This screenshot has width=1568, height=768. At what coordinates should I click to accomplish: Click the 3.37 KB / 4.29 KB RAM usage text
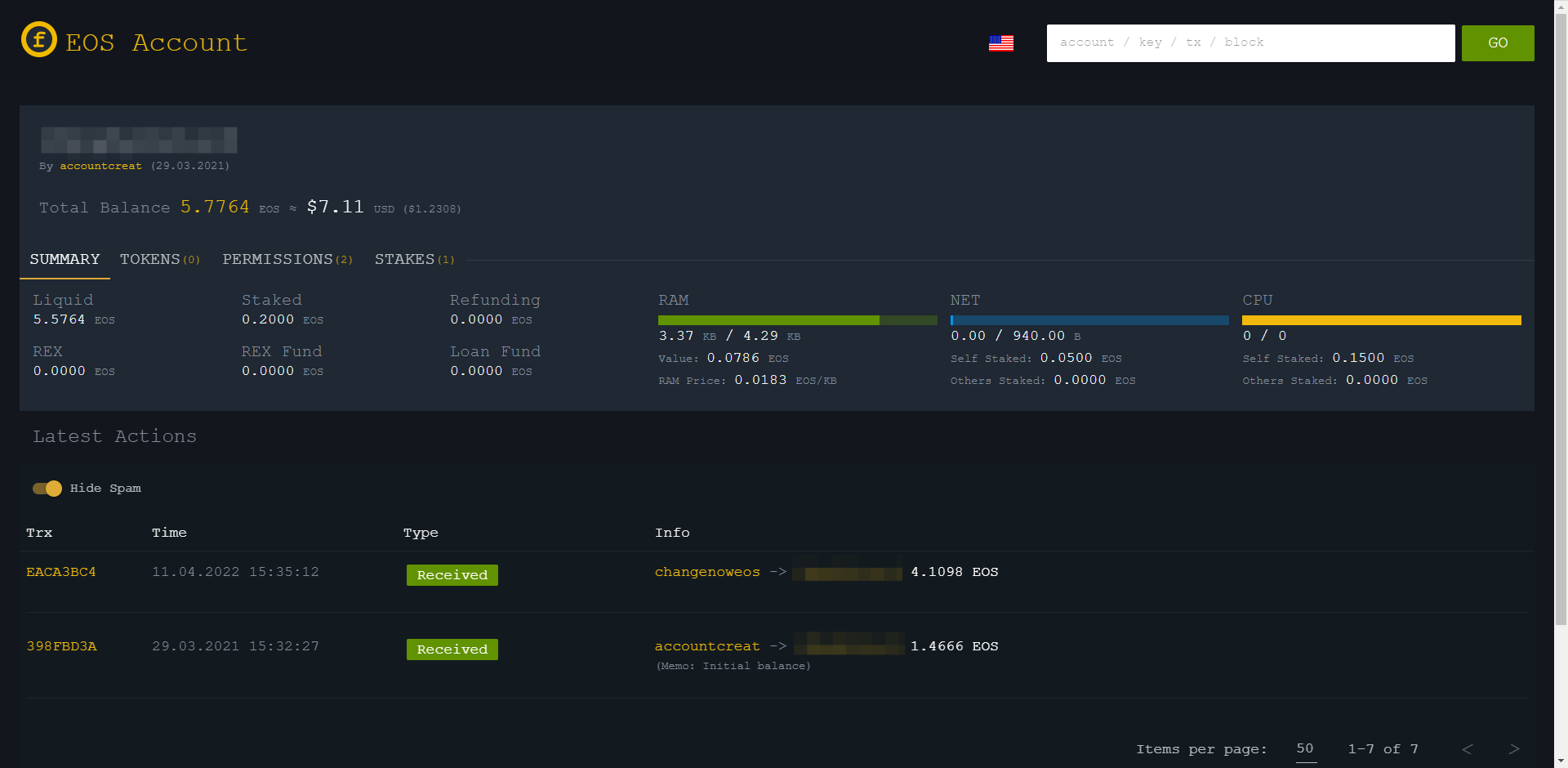[x=729, y=336]
